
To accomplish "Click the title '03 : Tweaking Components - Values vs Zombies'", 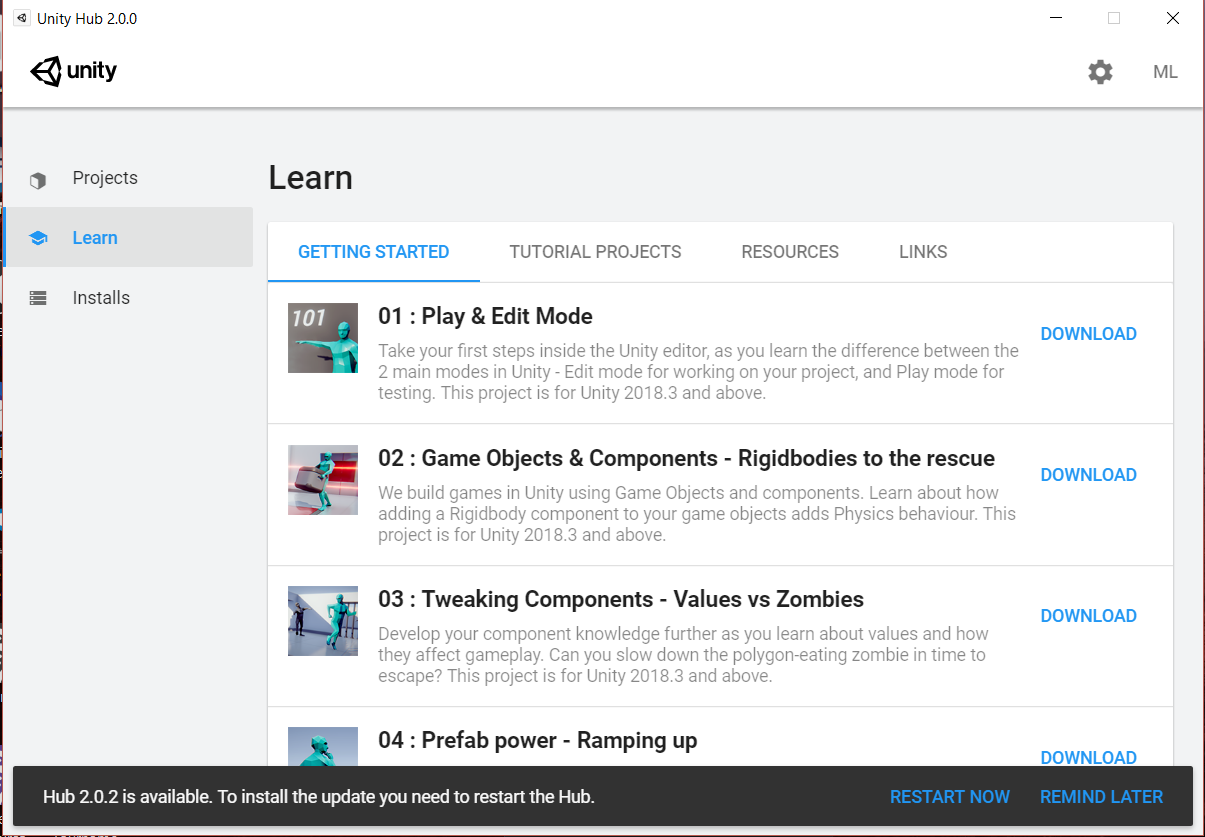I will [x=621, y=599].
